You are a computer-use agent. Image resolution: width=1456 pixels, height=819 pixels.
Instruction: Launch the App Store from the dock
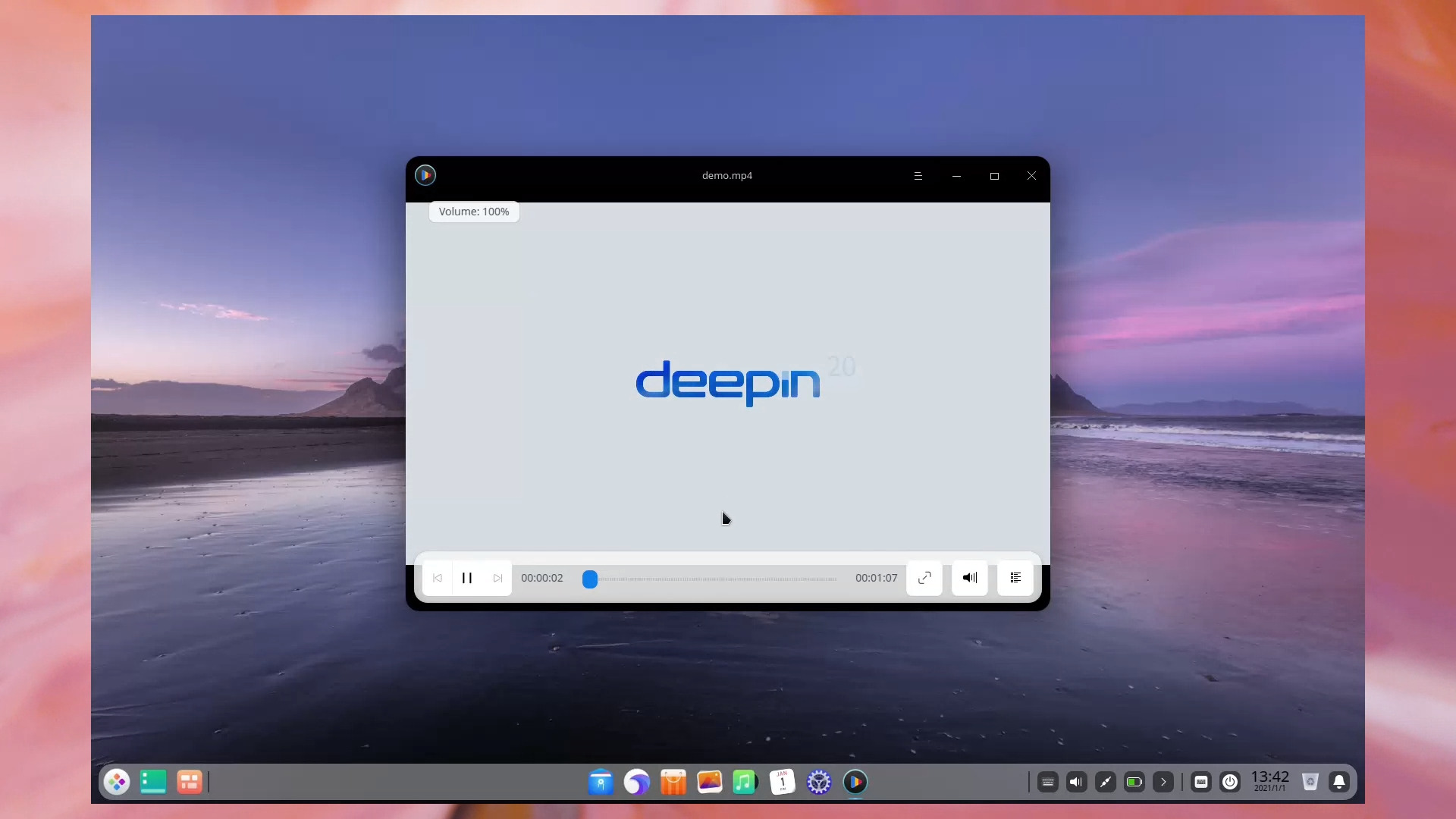[673, 782]
